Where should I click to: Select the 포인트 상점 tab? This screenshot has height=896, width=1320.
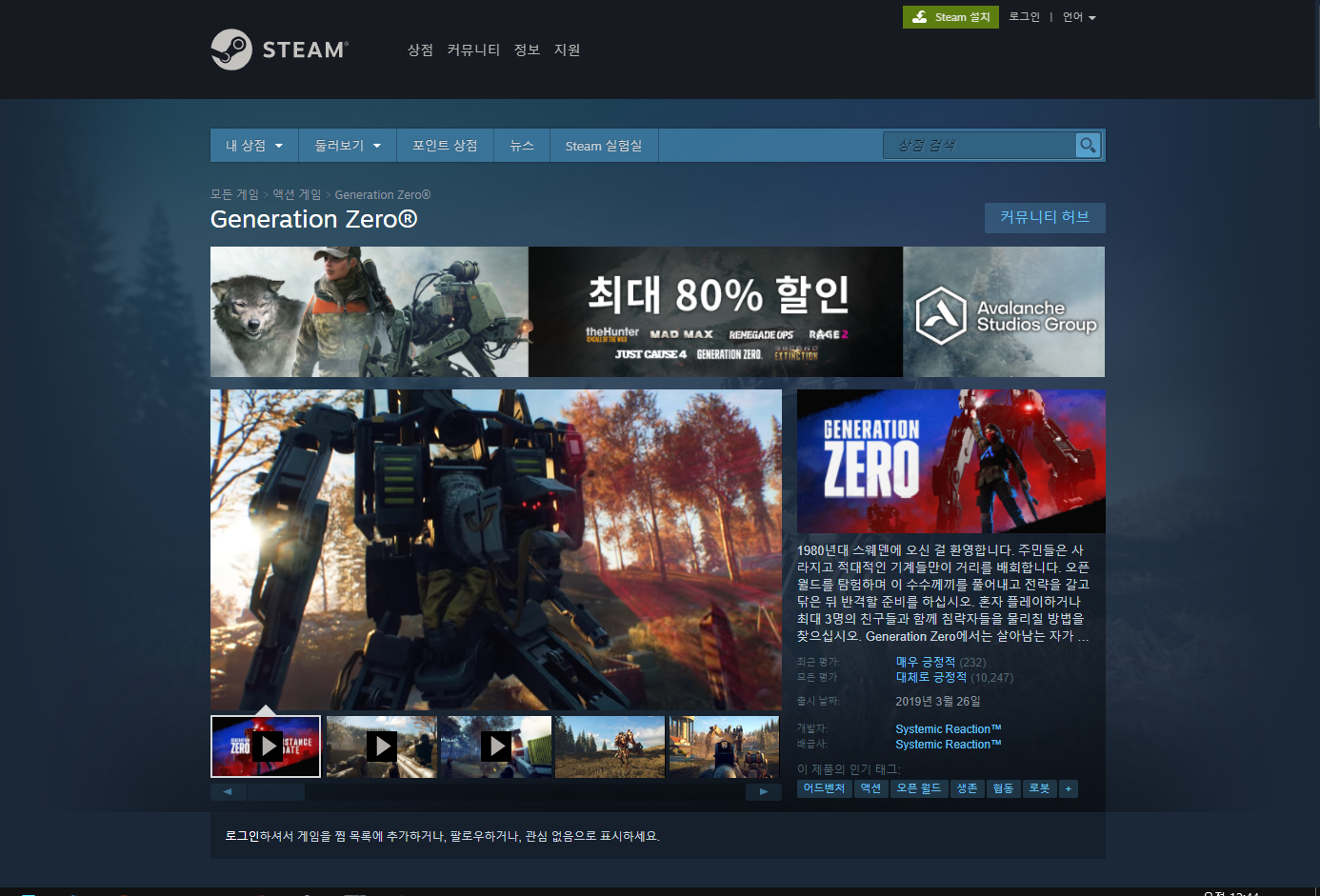click(x=445, y=146)
